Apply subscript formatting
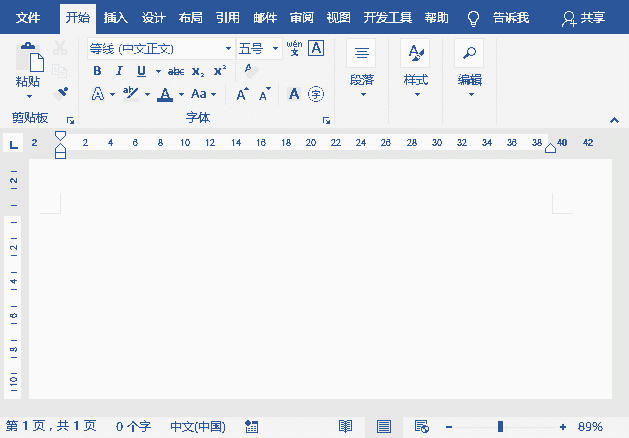This screenshot has width=629, height=438. 198,71
